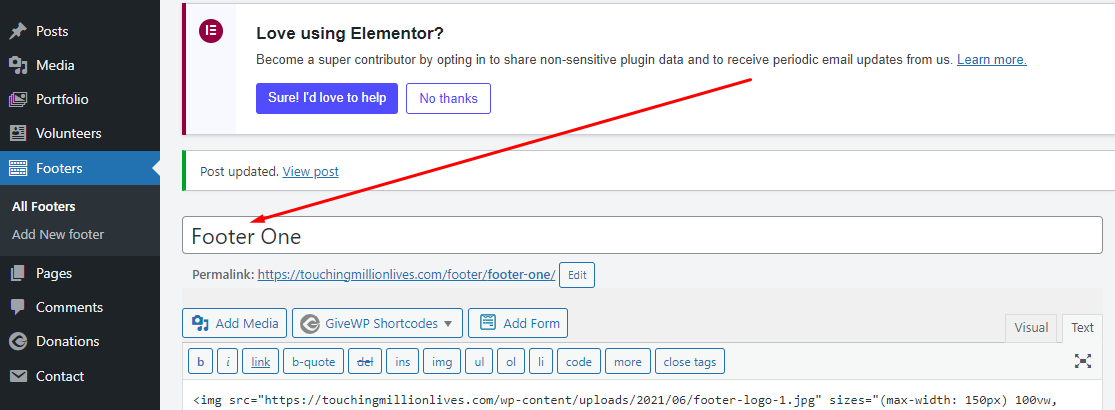Open Comments bubble icon
Image resolution: width=1115 pixels, height=410 pixels.
coord(18,308)
